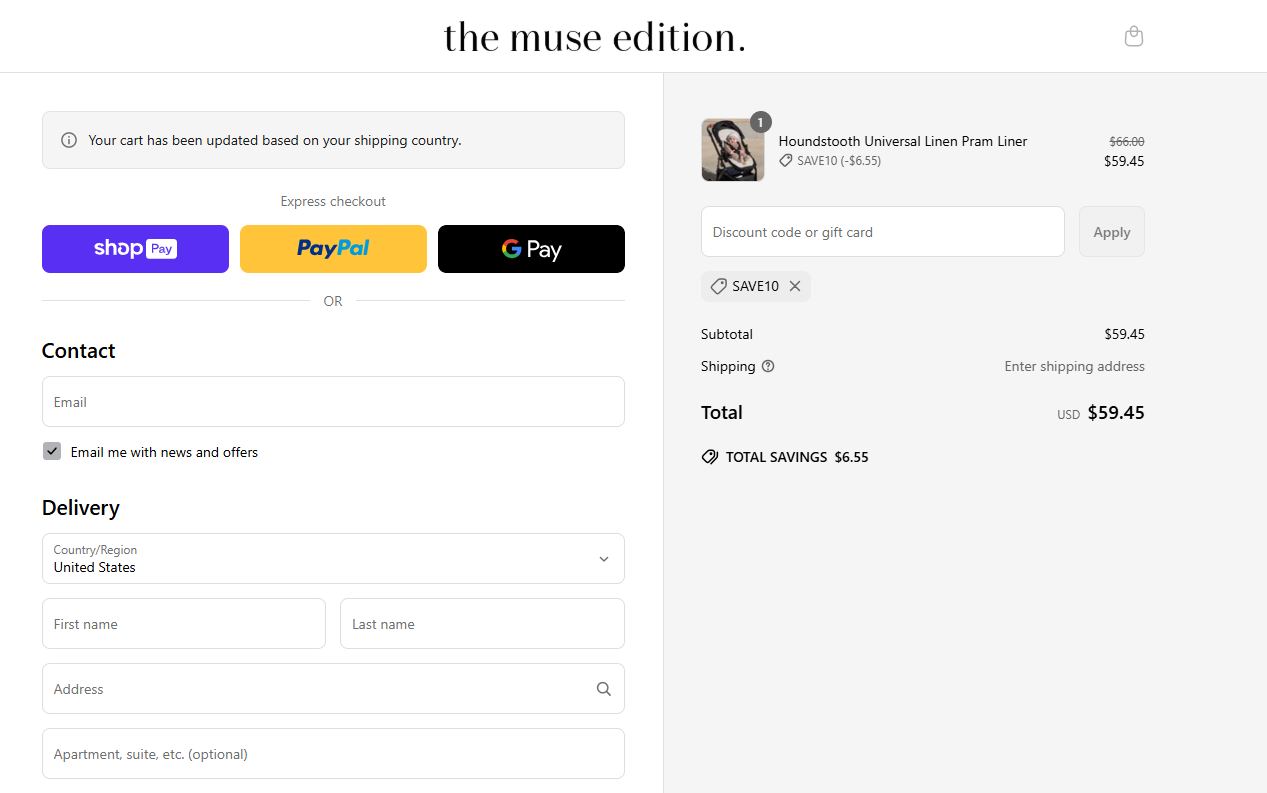
Task: Click the Discount code or gift card field
Action: pos(882,232)
